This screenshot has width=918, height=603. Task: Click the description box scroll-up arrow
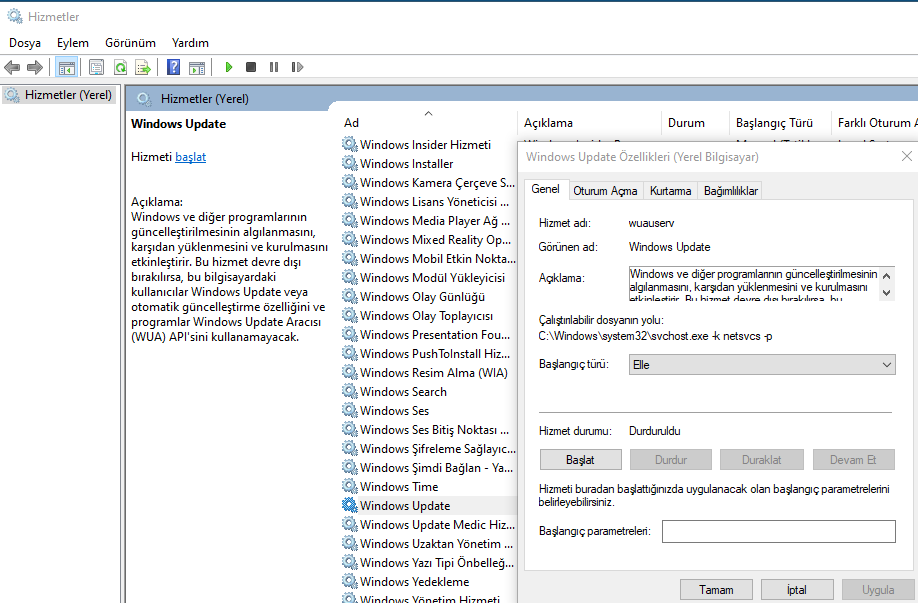(x=886, y=276)
